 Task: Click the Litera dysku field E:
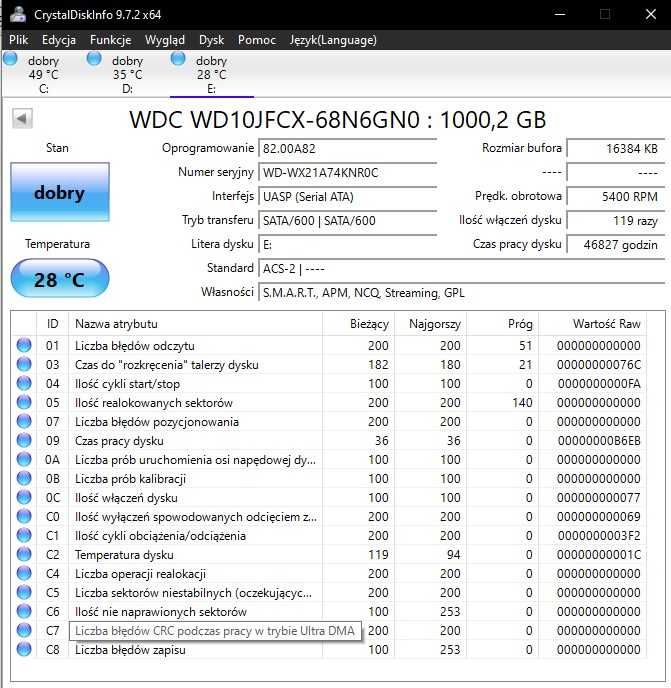(x=348, y=244)
